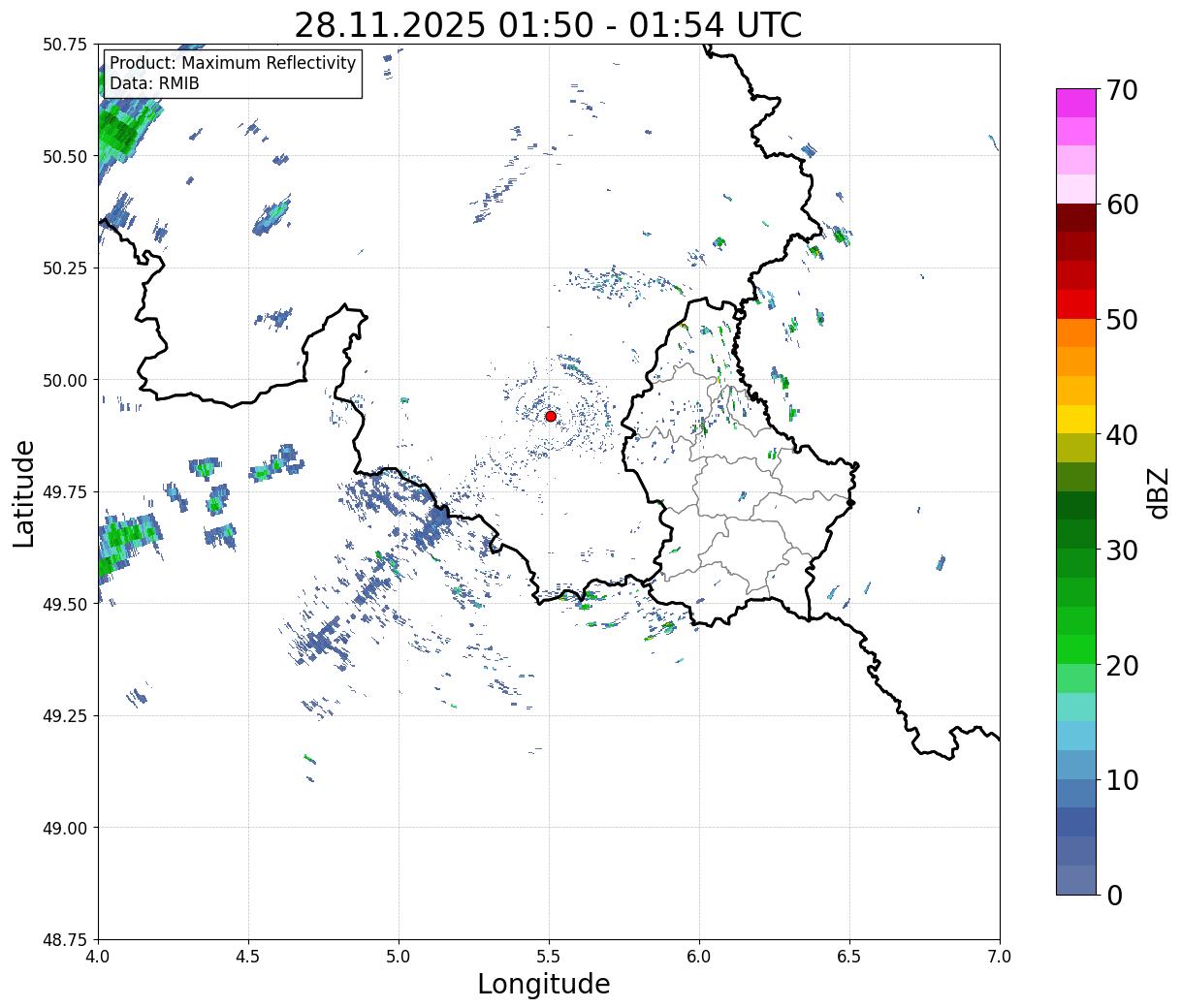
Task: Click the 20 tick label on colorbar
Action: coord(1122,665)
